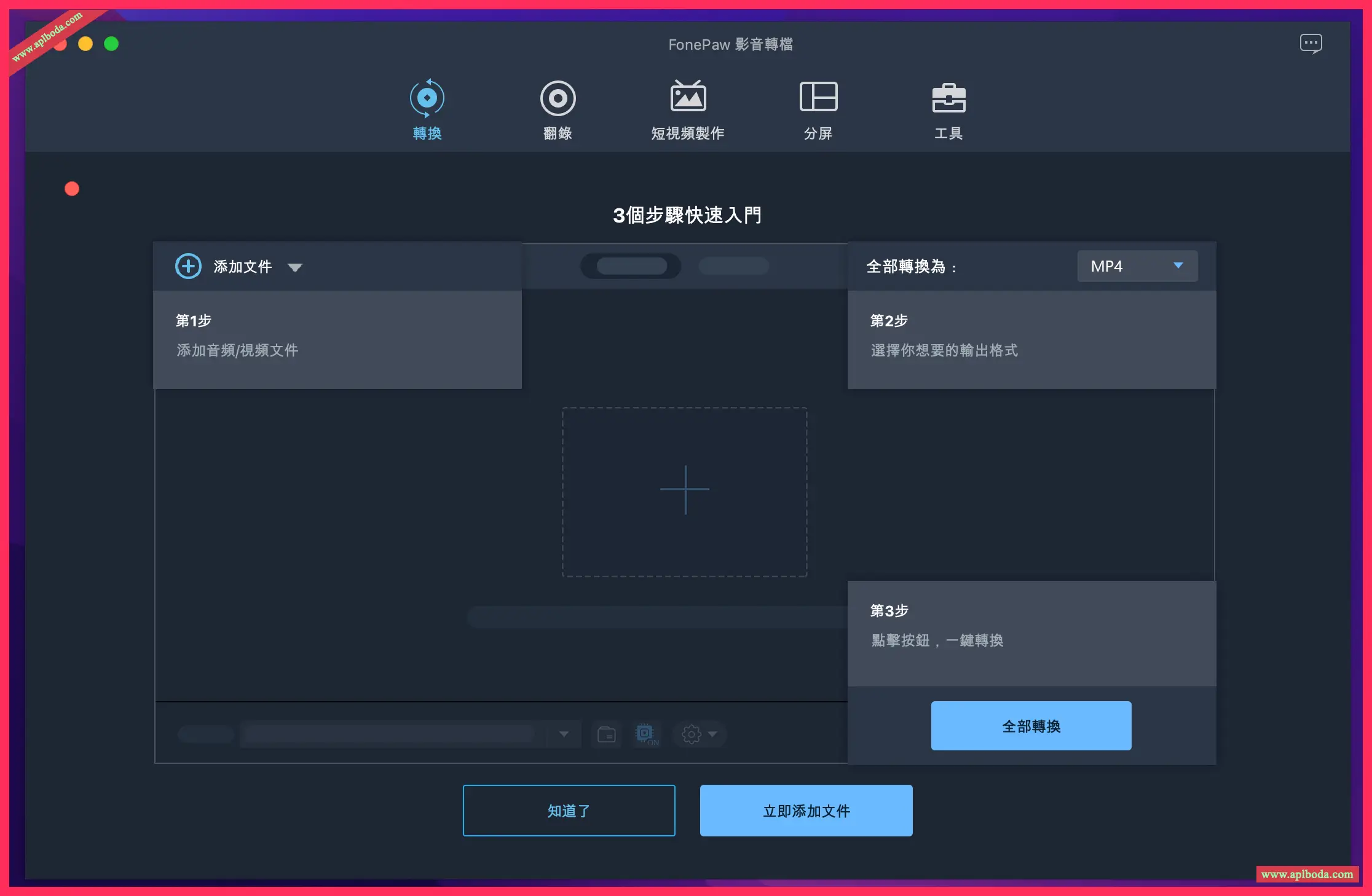This screenshot has height=896, width=1372.
Task: Open the output folder icon
Action: (x=607, y=734)
